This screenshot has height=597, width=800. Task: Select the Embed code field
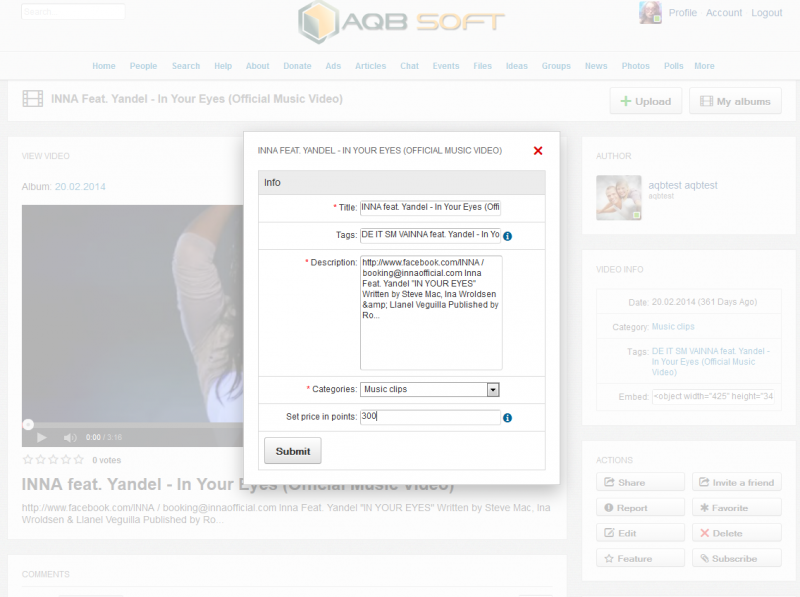click(713, 396)
